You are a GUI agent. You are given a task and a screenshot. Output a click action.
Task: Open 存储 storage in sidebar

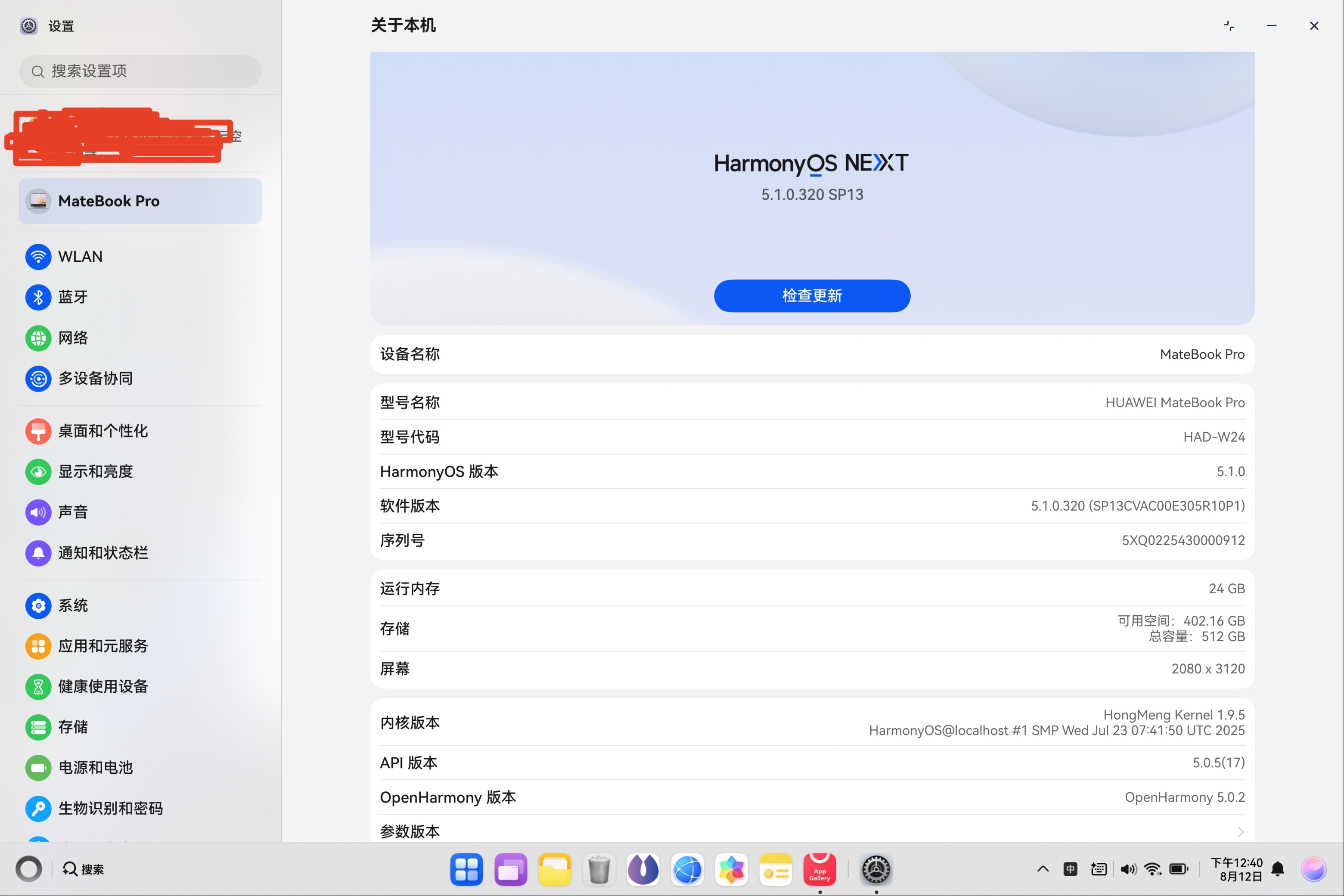point(140,727)
